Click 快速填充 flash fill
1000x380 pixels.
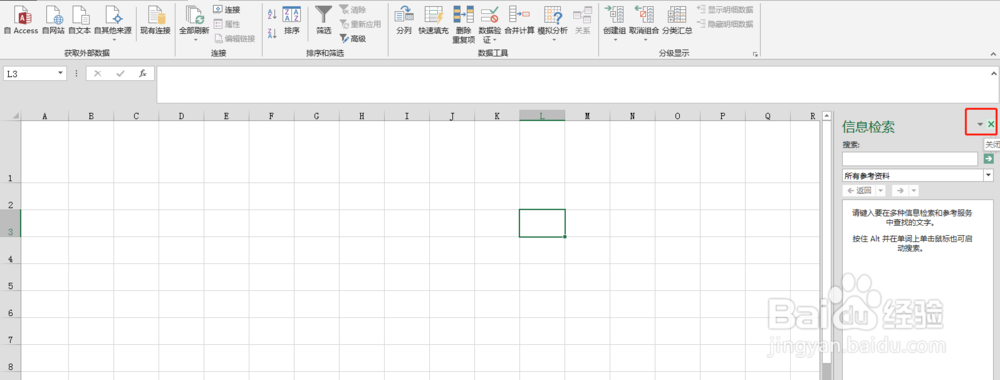point(434,20)
